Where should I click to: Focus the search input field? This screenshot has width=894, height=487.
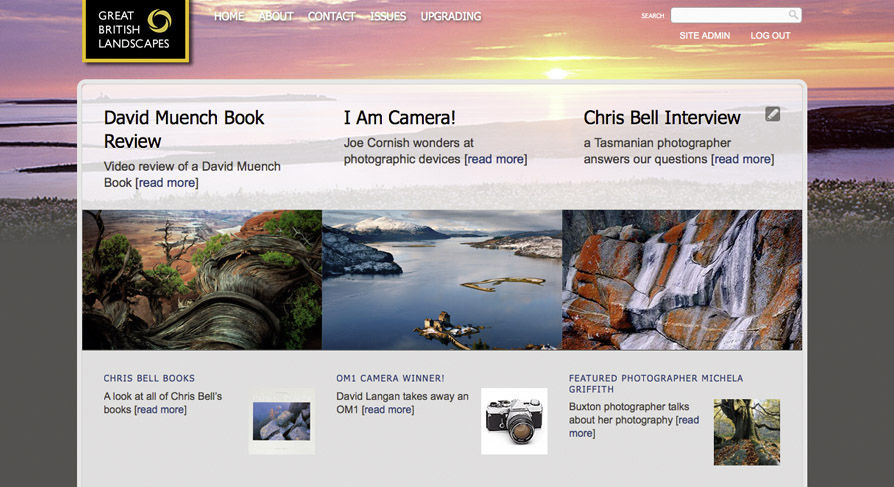coord(728,15)
